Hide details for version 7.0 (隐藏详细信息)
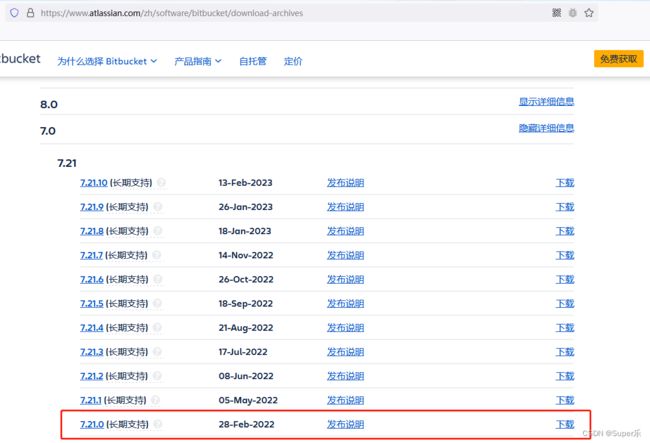Image resolution: width=650 pixels, height=443 pixels. click(x=546, y=128)
